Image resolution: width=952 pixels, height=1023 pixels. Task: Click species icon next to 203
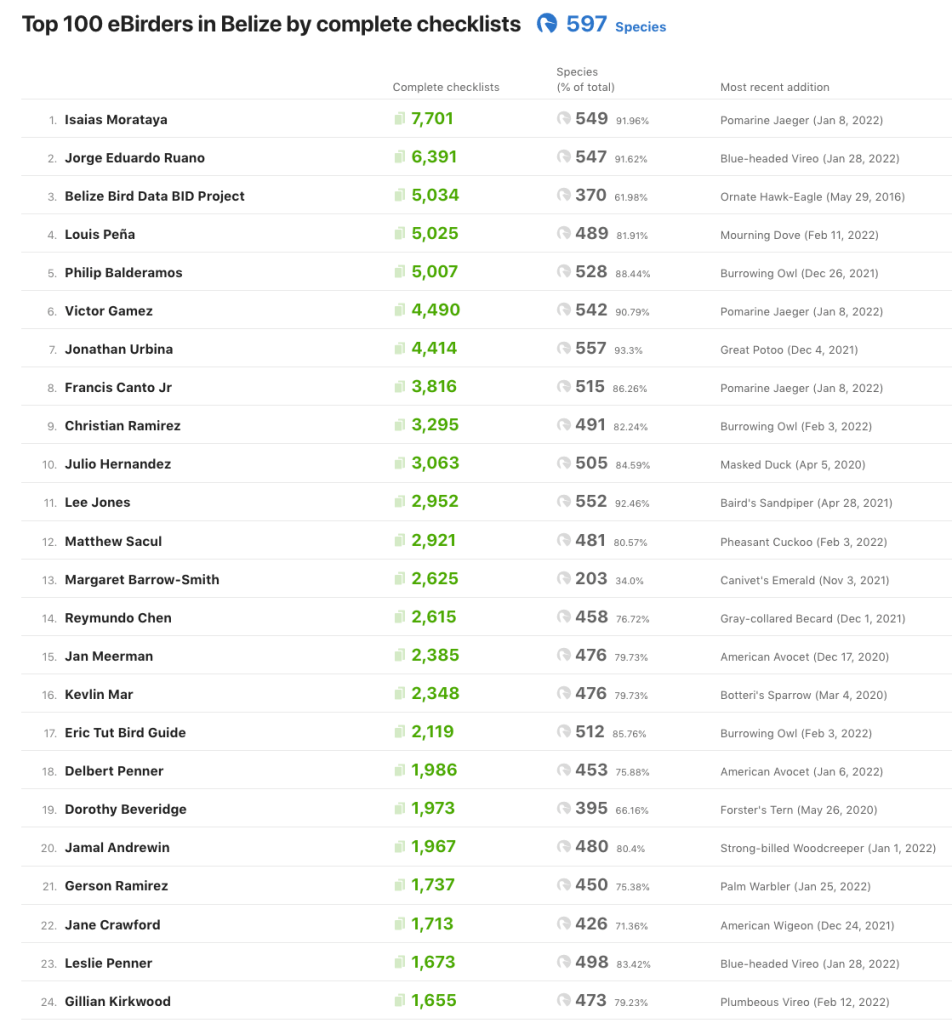click(x=564, y=579)
